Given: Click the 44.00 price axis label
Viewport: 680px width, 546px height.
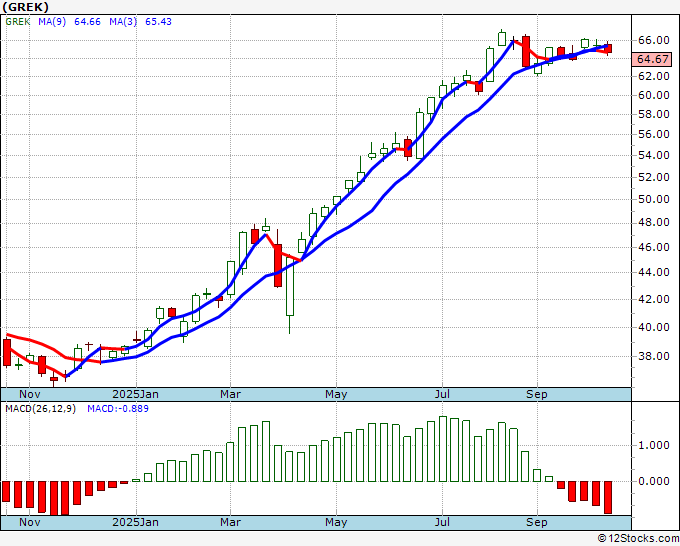Looking at the screenshot, I should [x=654, y=272].
